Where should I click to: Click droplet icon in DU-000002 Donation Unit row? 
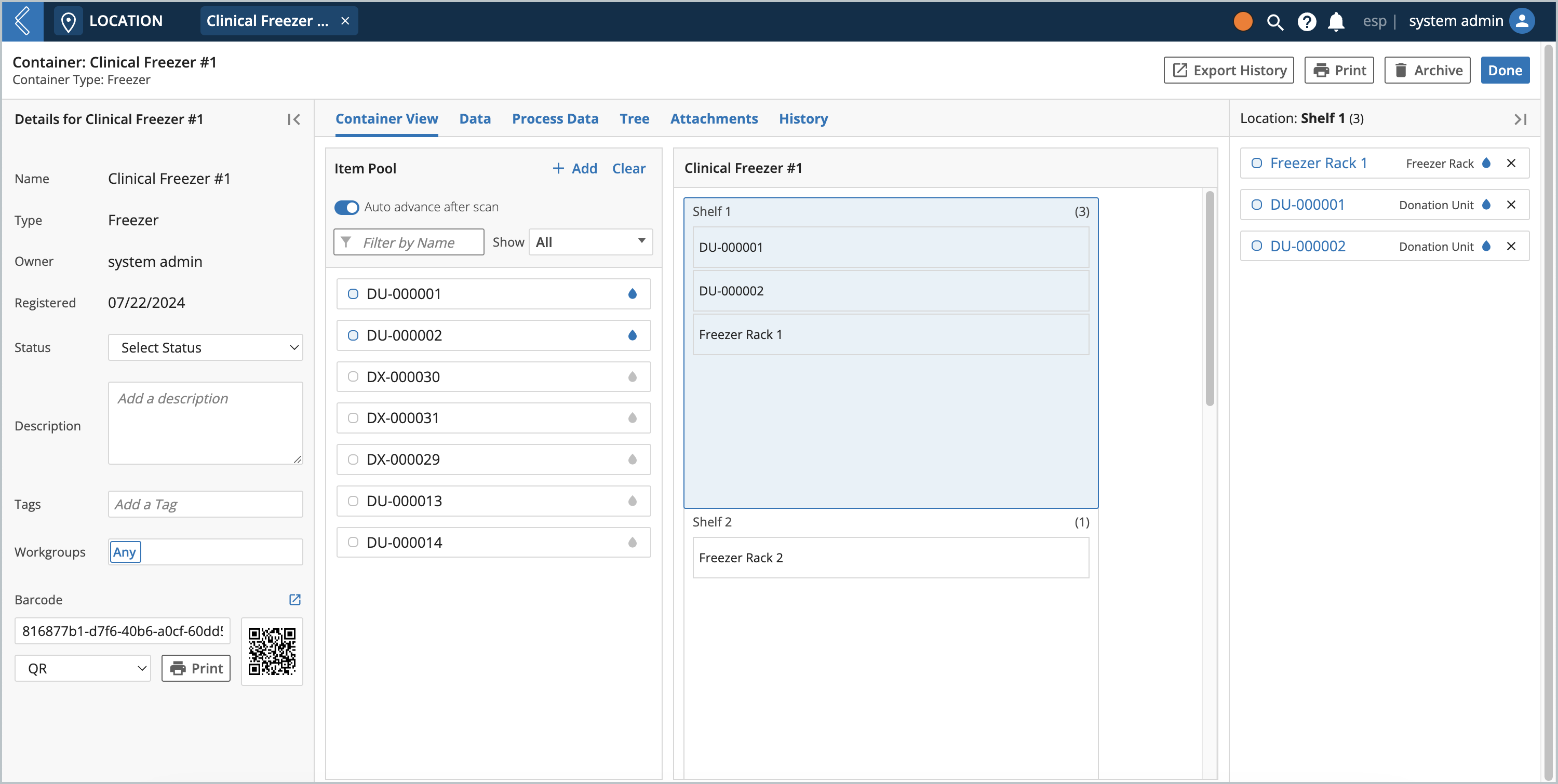(x=1486, y=246)
